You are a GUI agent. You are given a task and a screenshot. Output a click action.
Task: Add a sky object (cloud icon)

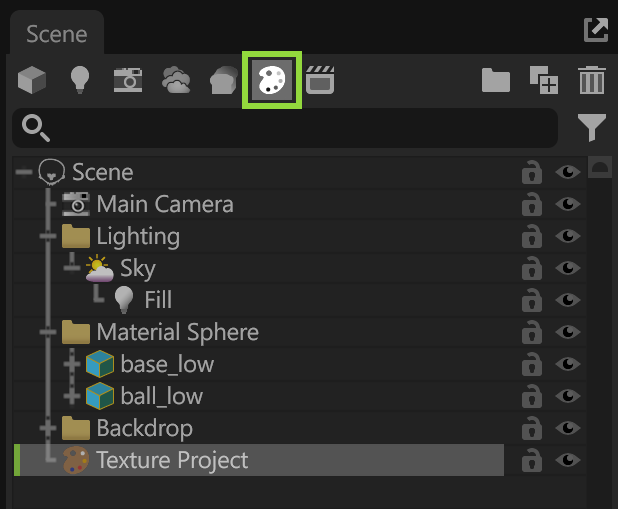click(x=176, y=80)
